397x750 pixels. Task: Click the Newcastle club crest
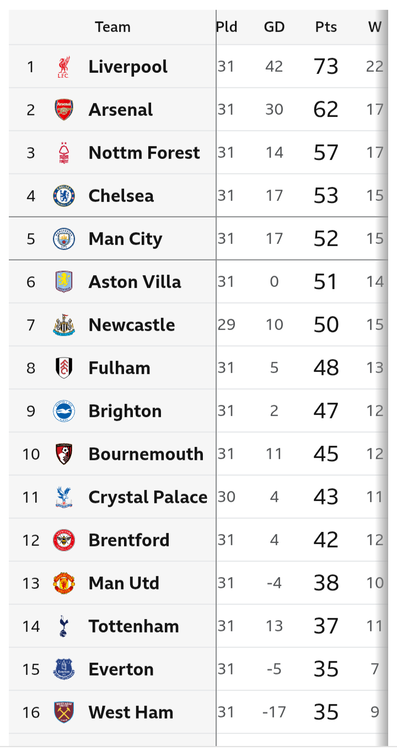pyautogui.click(x=64, y=325)
